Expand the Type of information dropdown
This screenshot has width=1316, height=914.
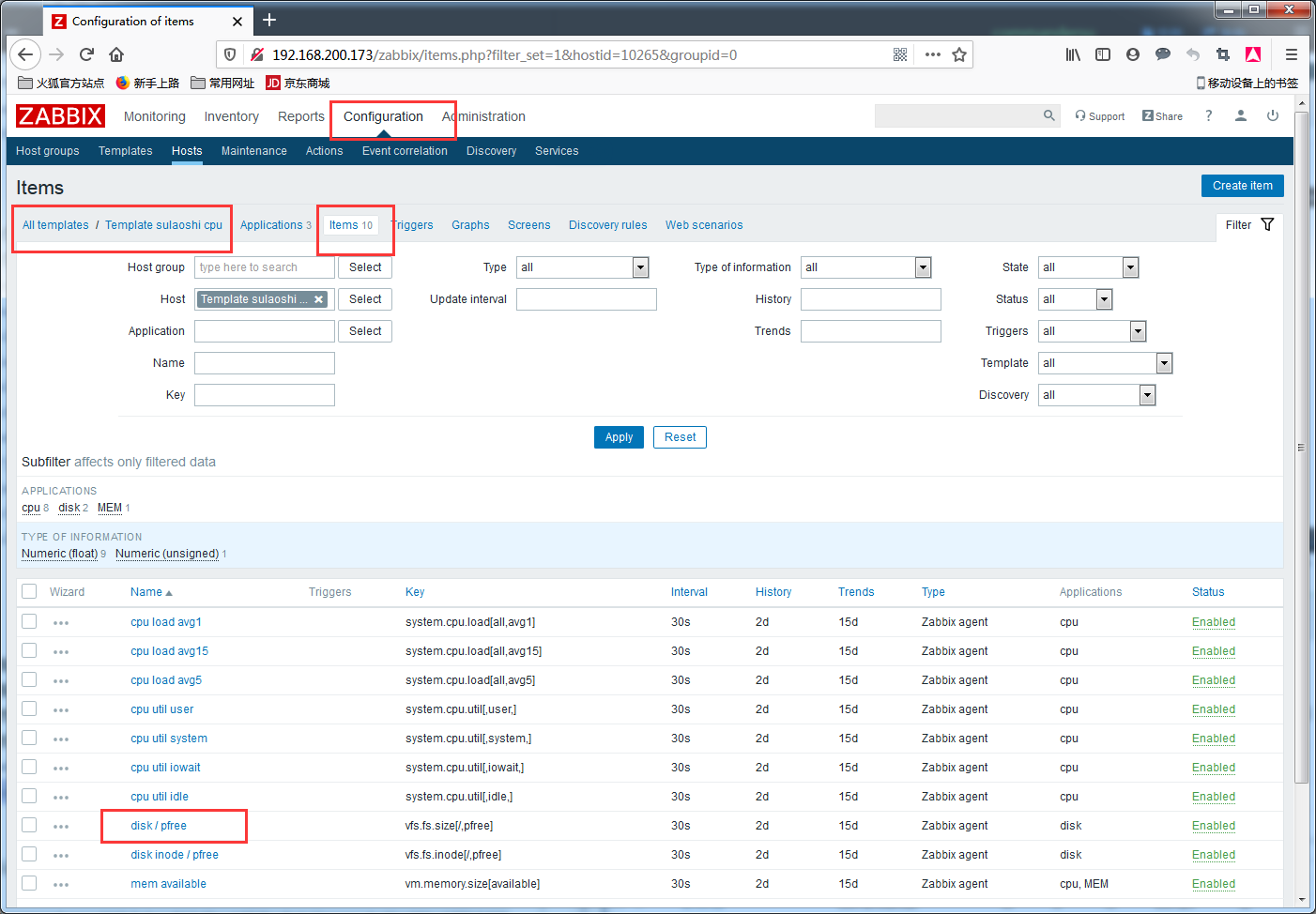coord(866,267)
